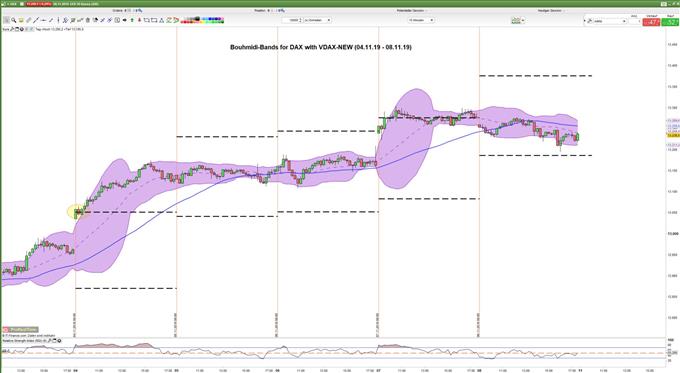
Task: Pick the diagonal trend line drawing tool
Action: 36,20
